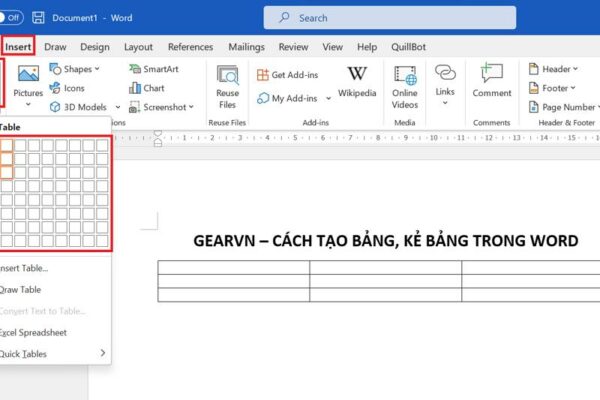Toggle the AutoSave Off switch
This screenshot has height=400, width=600.
coord(11,18)
